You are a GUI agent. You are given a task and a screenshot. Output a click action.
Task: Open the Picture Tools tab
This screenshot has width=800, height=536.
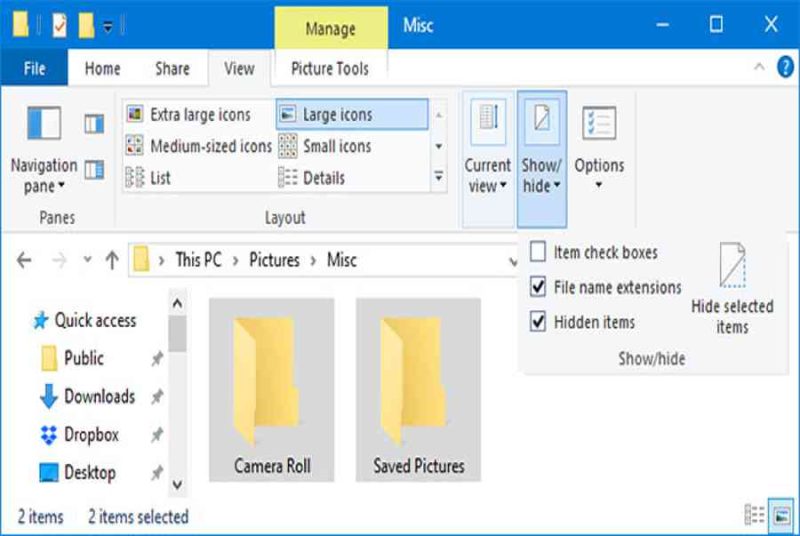coord(330,68)
